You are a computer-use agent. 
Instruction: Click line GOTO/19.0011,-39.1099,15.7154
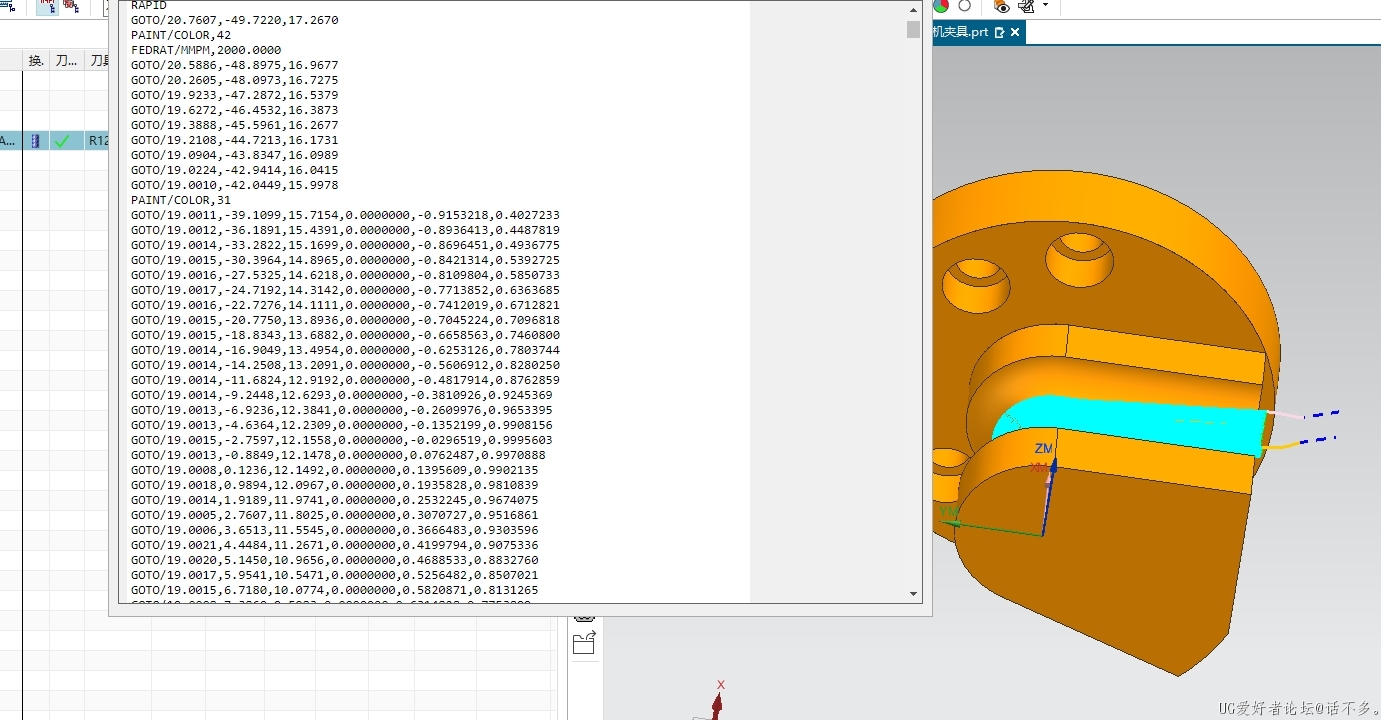coord(345,215)
